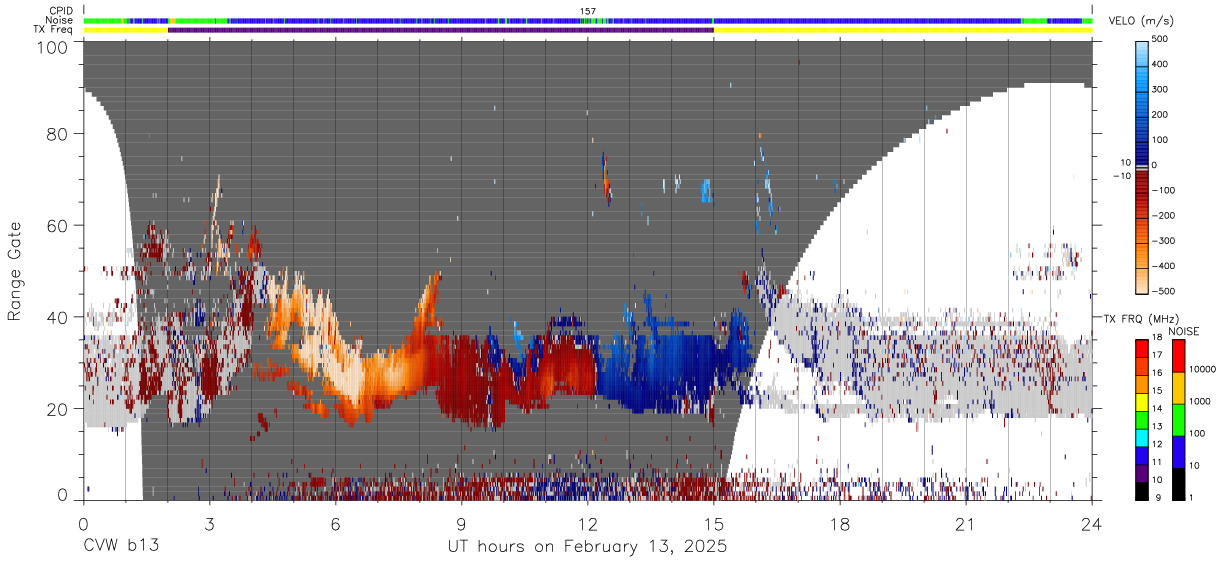Viewport: 1228px width, 567px height.
Task: Click the 'CPID' row label
Action: tap(62, 11)
